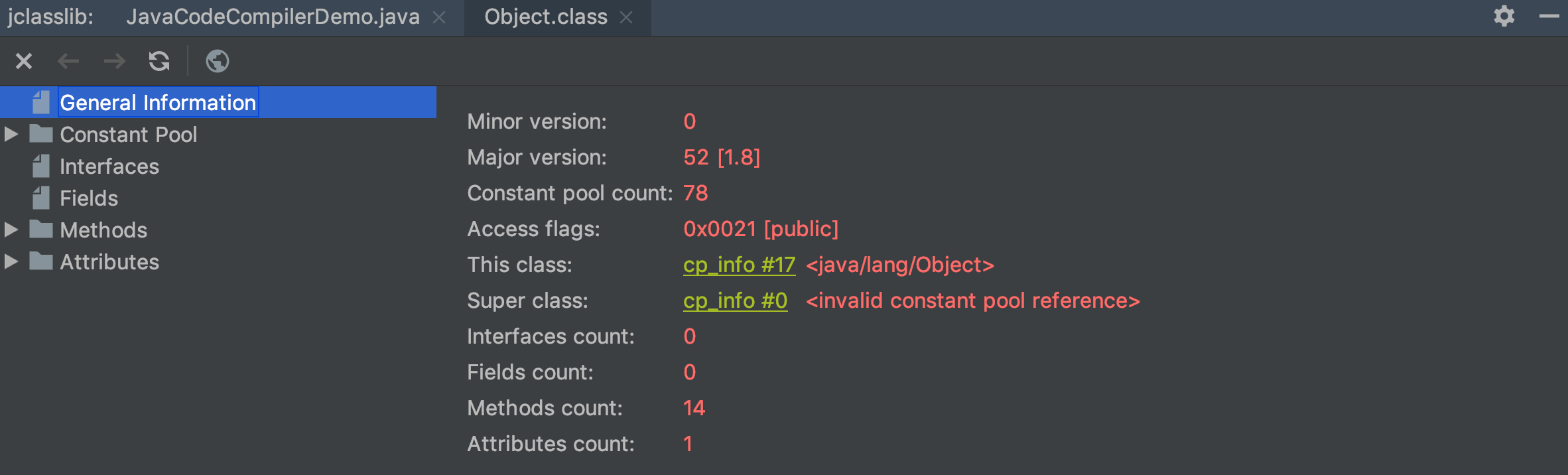Follow the cp_info #0 link
Viewport: 1568px width, 475px height.
[x=735, y=301]
